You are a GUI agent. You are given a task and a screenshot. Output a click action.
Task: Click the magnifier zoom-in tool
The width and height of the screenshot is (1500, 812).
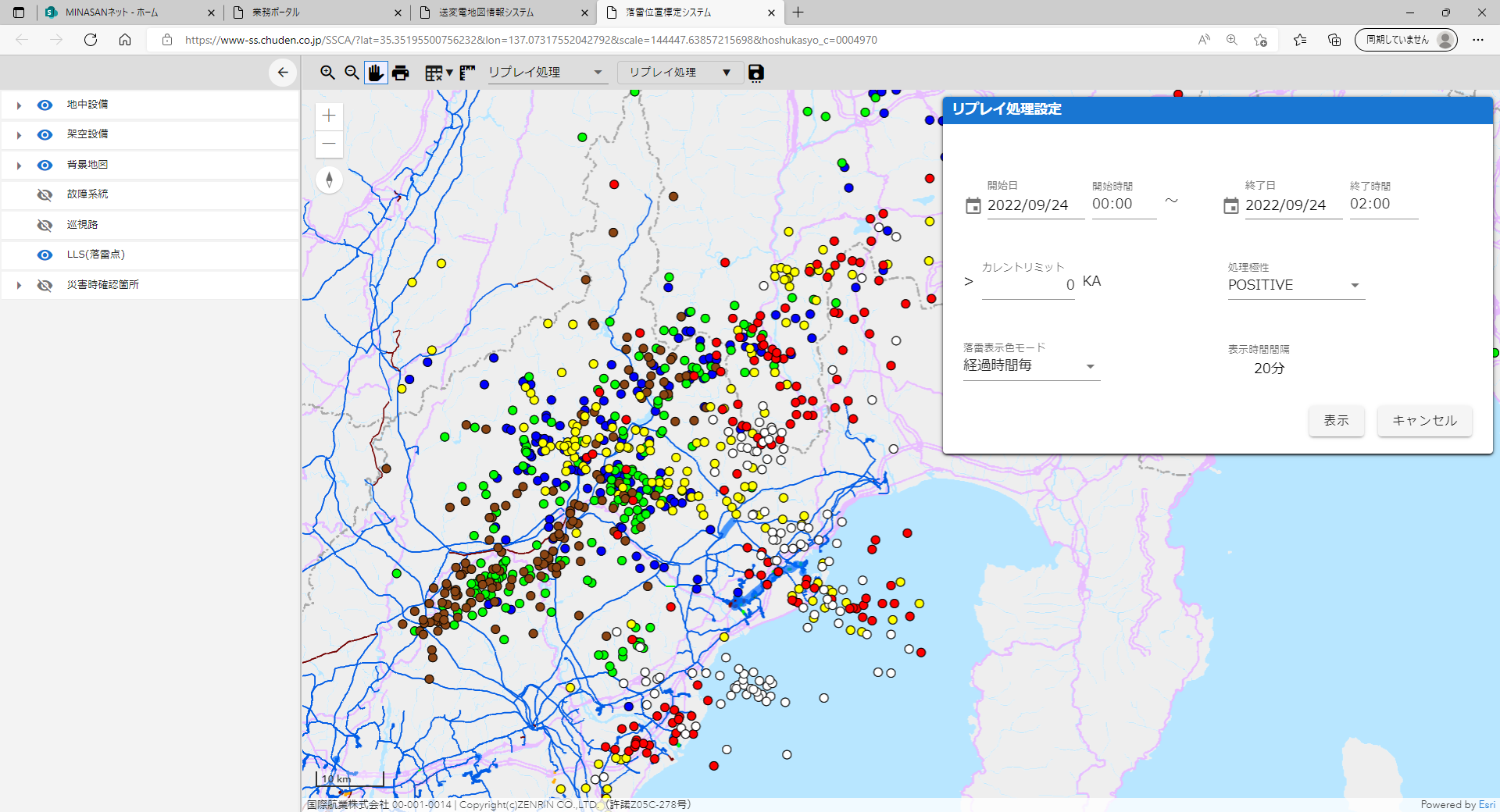click(x=327, y=73)
